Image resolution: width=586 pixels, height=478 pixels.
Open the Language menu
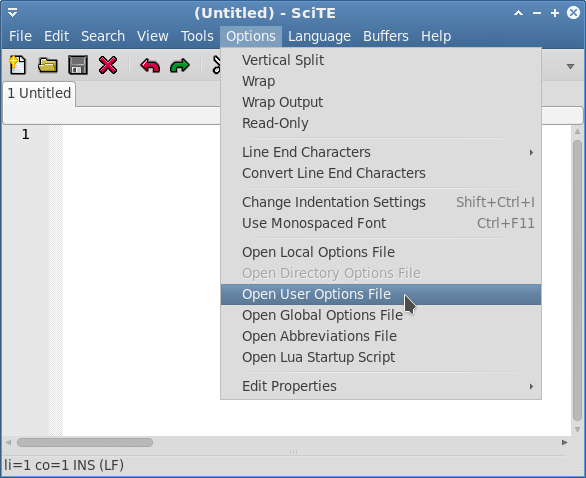[319, 36]
